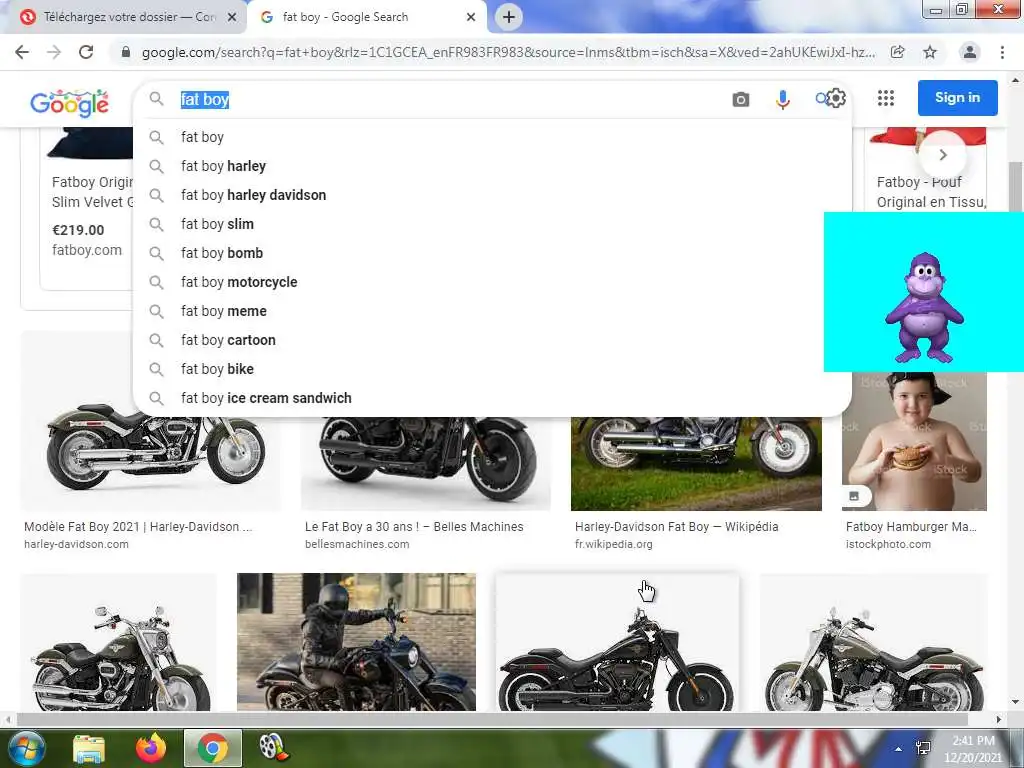Screen dimensions: 1024x768
Task: Select suggestion 'fat boy bike'
Action: tap(492, 369)
